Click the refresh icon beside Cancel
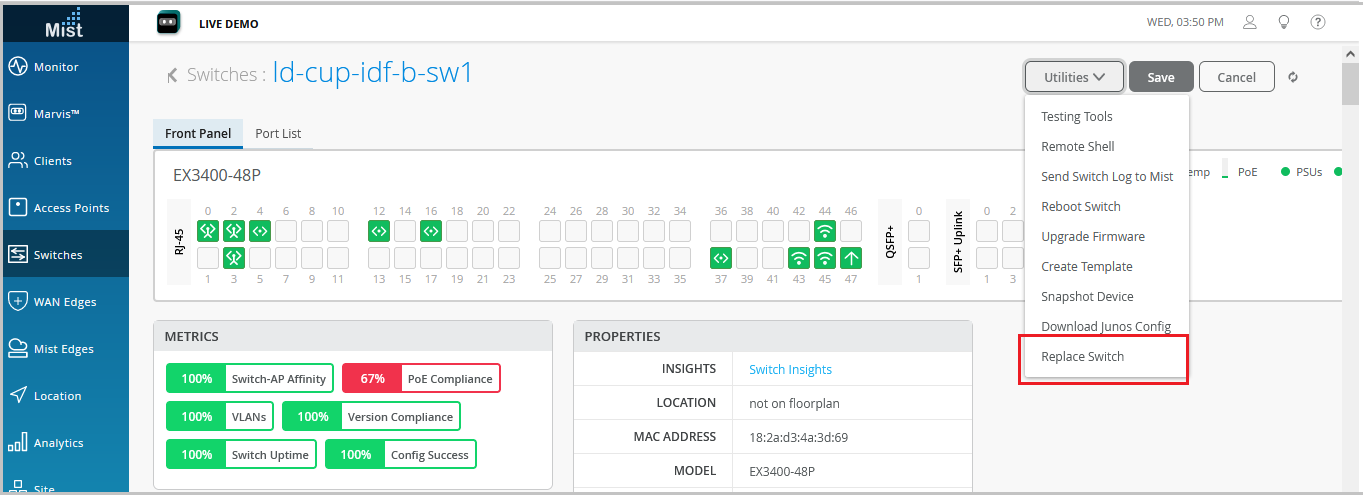This screenshot has width=1363, height=495. tap(1293, 77)
